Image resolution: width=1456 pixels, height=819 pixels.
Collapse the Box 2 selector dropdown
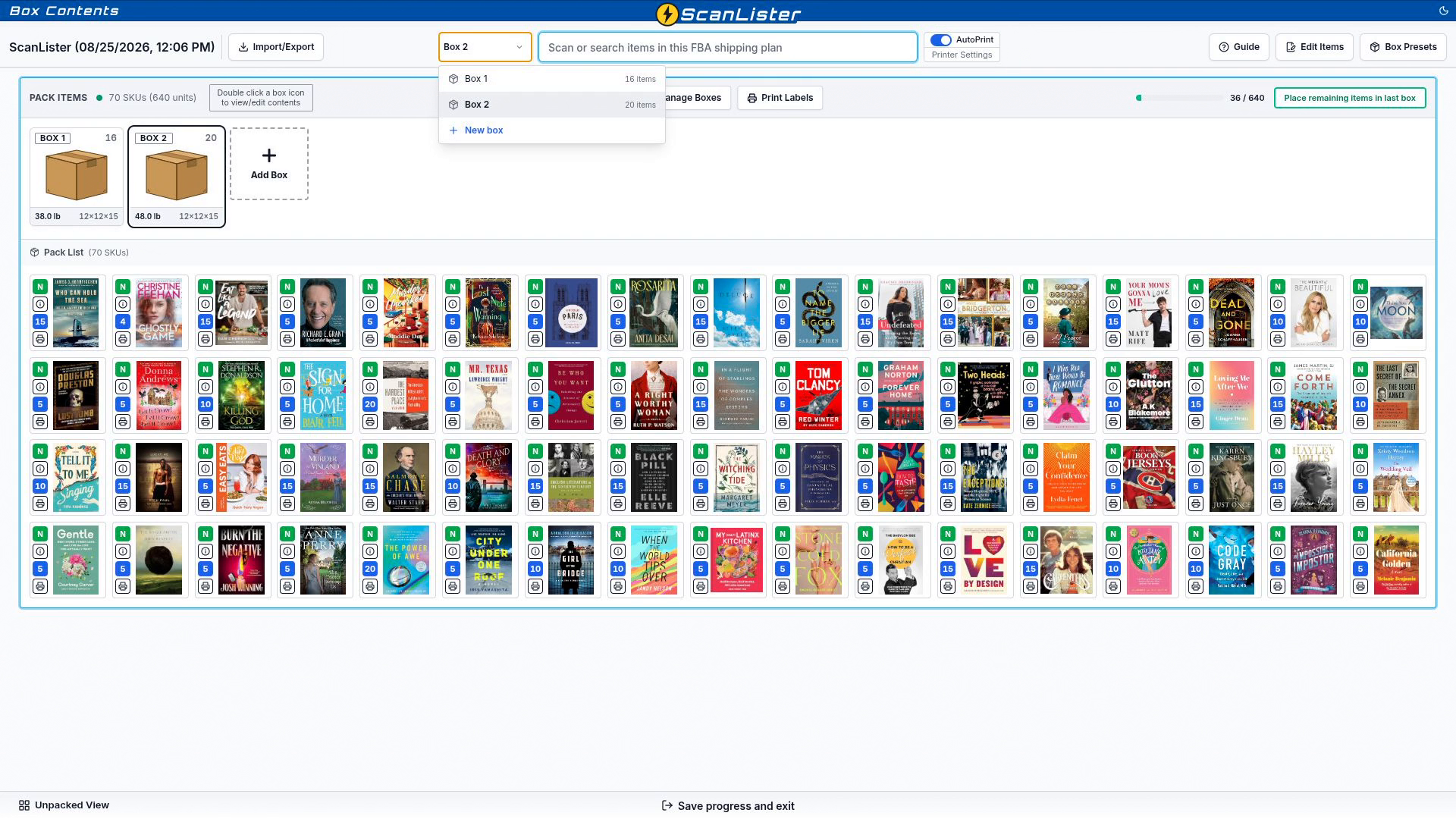pyautogui.click(x=485, y=47)
